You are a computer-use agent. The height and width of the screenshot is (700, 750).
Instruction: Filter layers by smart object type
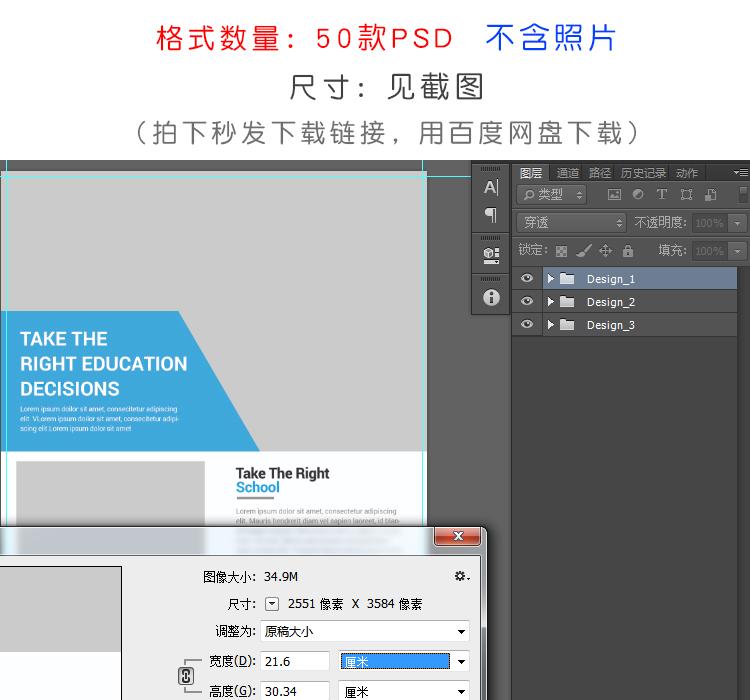(710, 195)
